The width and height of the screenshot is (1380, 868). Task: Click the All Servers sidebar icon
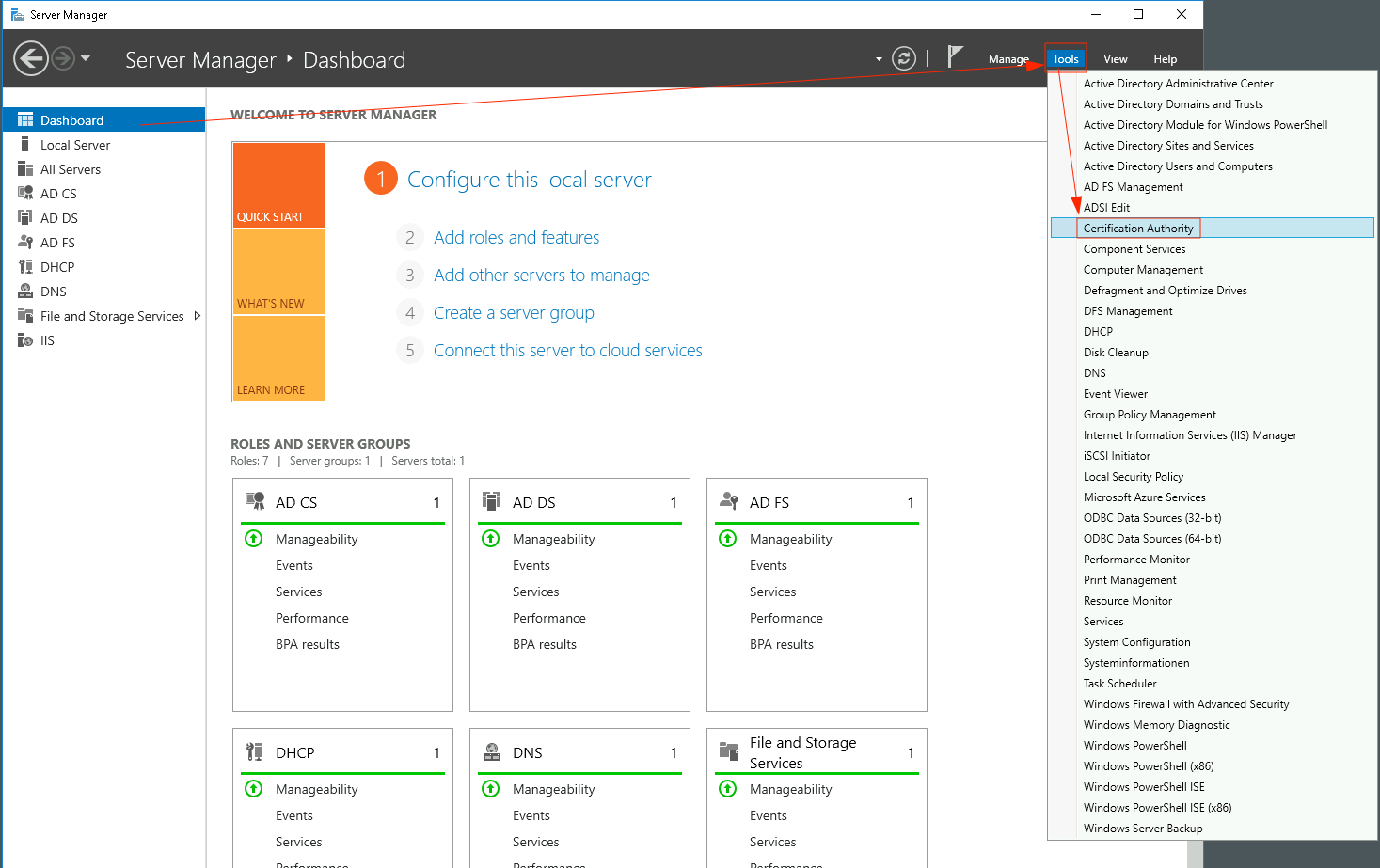pyautogui.click(x=25, y=168)
